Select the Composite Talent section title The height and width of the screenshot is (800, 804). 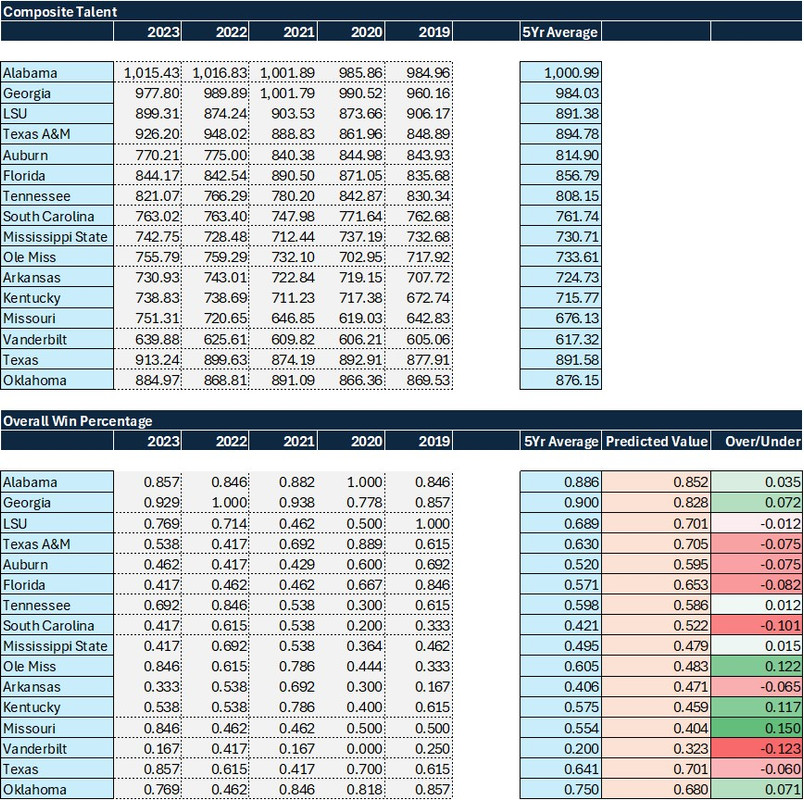[x=60, y=12]
